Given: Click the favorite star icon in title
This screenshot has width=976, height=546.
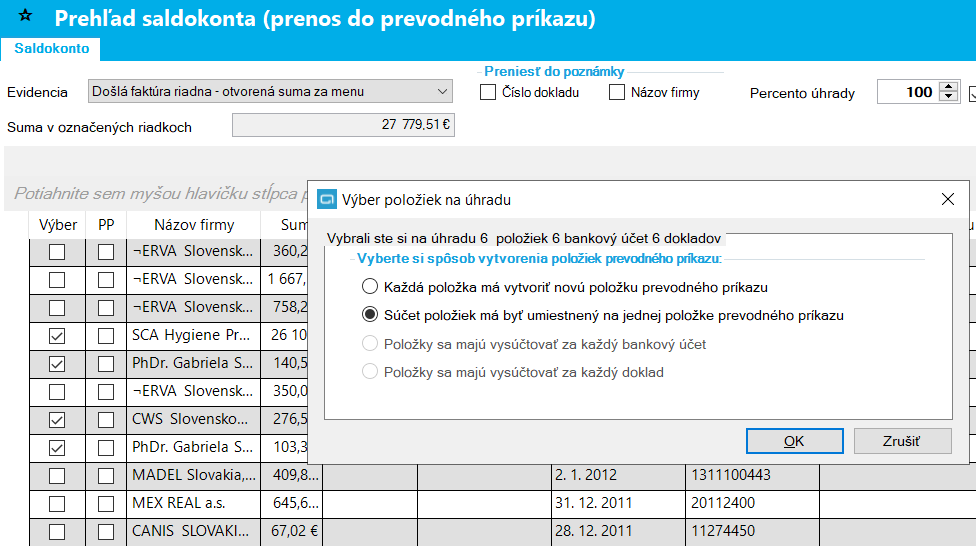Looking at the screenshot, I should (x=26, y=17).
